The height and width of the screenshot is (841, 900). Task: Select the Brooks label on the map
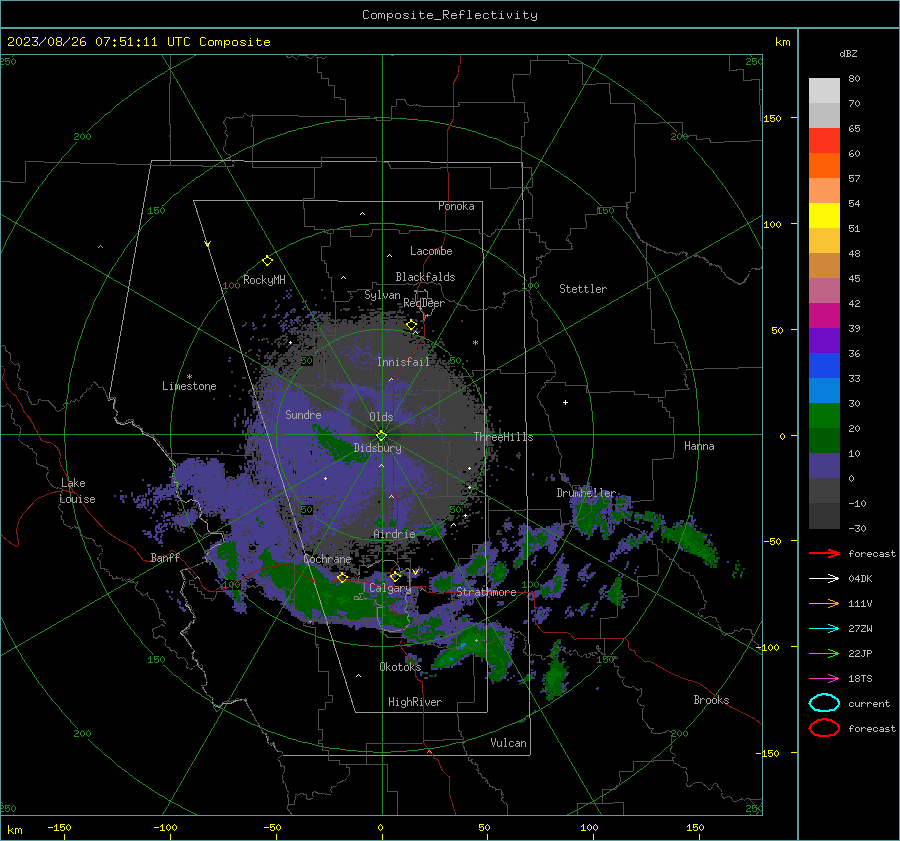(x=711, y=700)
